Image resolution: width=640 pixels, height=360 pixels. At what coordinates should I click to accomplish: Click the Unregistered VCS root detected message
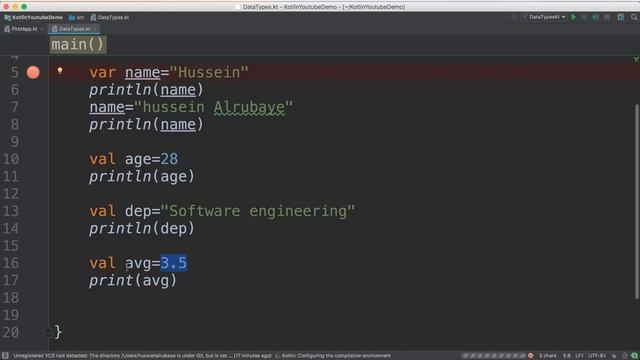(142, 356)
